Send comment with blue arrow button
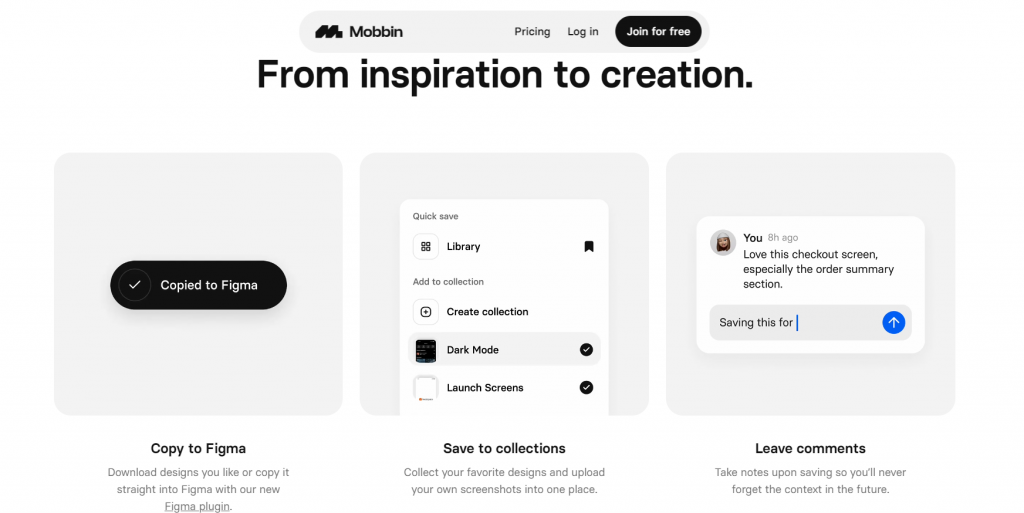The width and height of the screenshot is (1024, 513). (x=893, y=322)
